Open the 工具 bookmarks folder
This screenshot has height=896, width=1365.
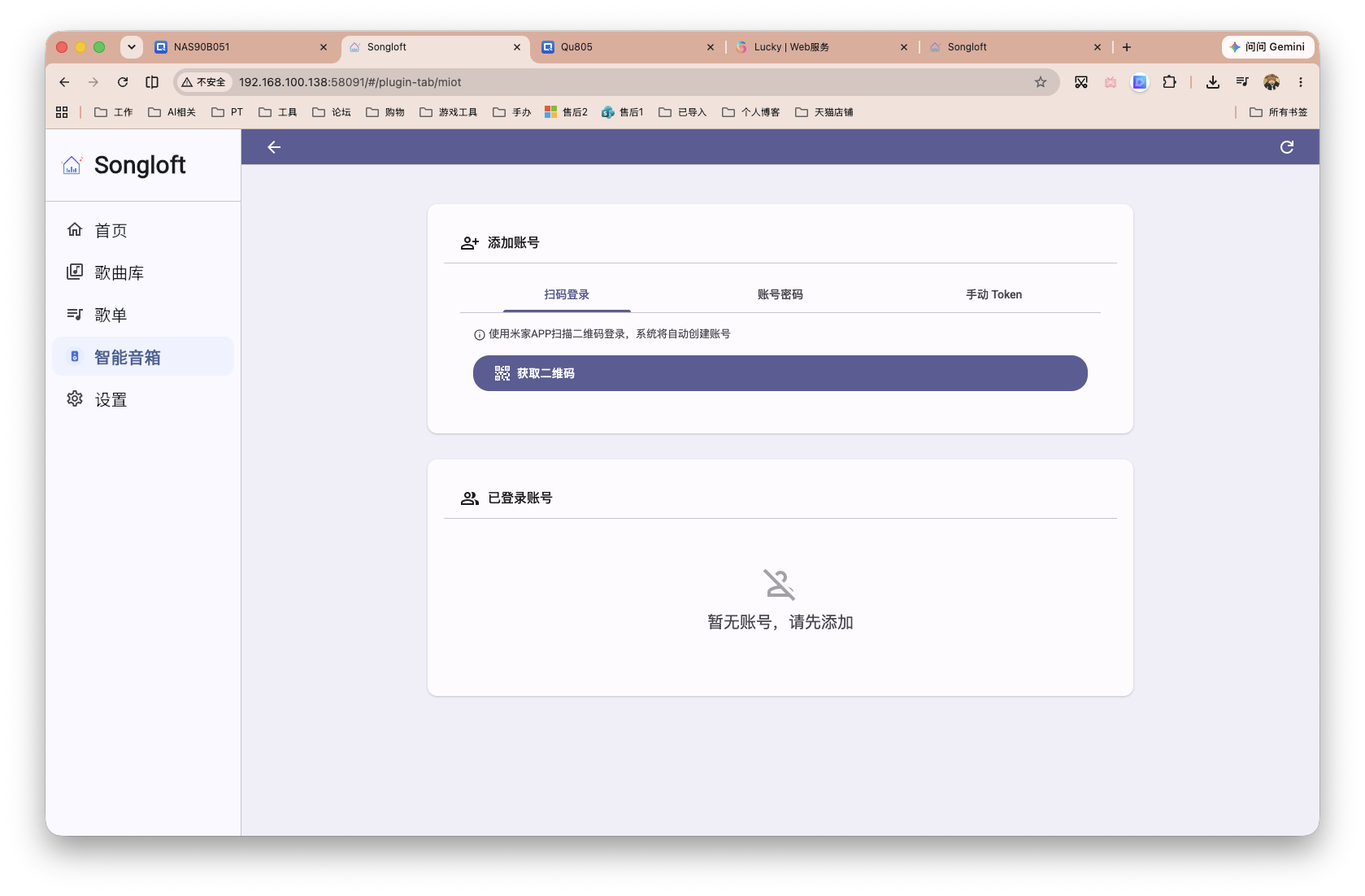[277, 112]
